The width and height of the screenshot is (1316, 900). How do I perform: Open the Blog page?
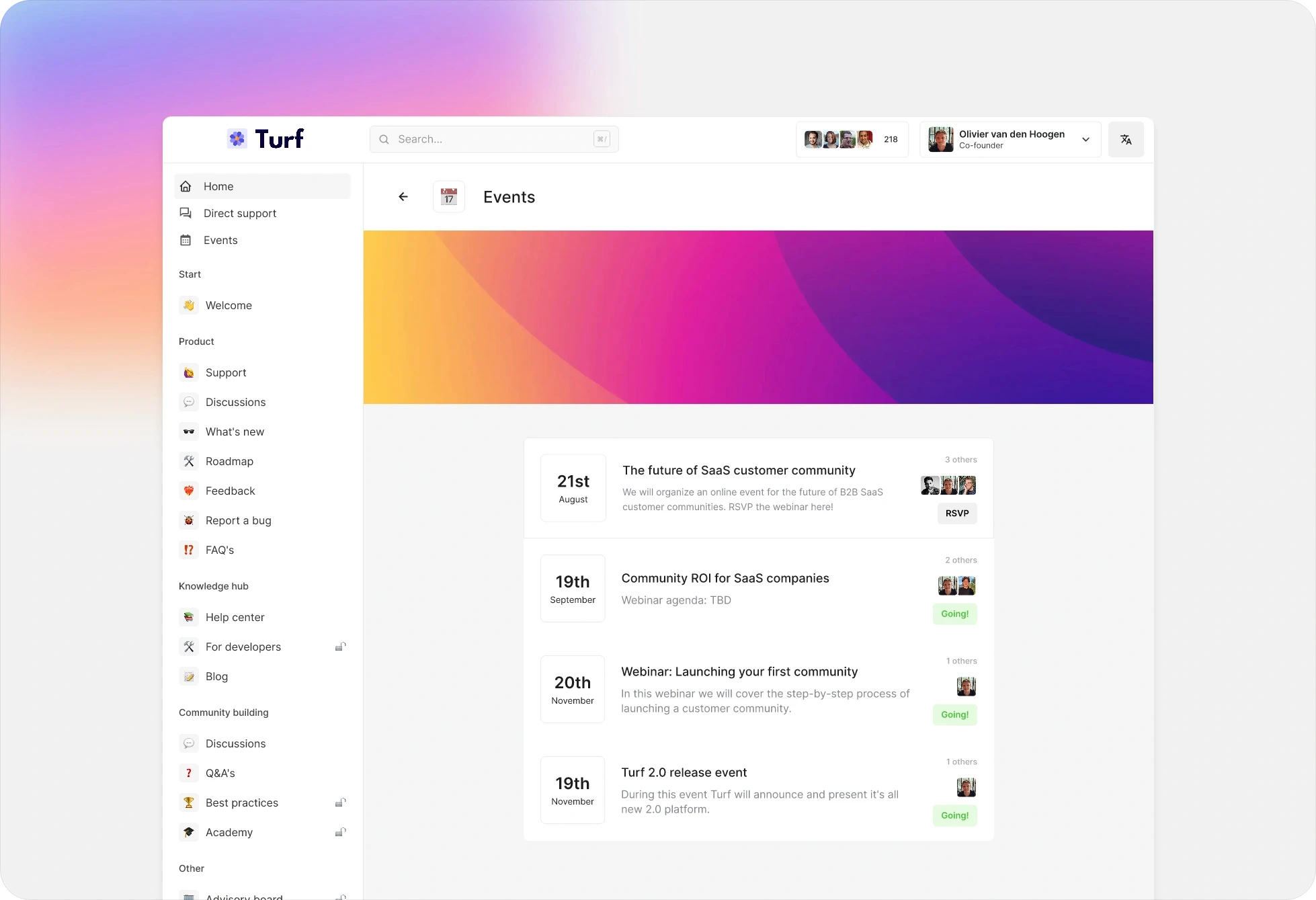point(216,676)
